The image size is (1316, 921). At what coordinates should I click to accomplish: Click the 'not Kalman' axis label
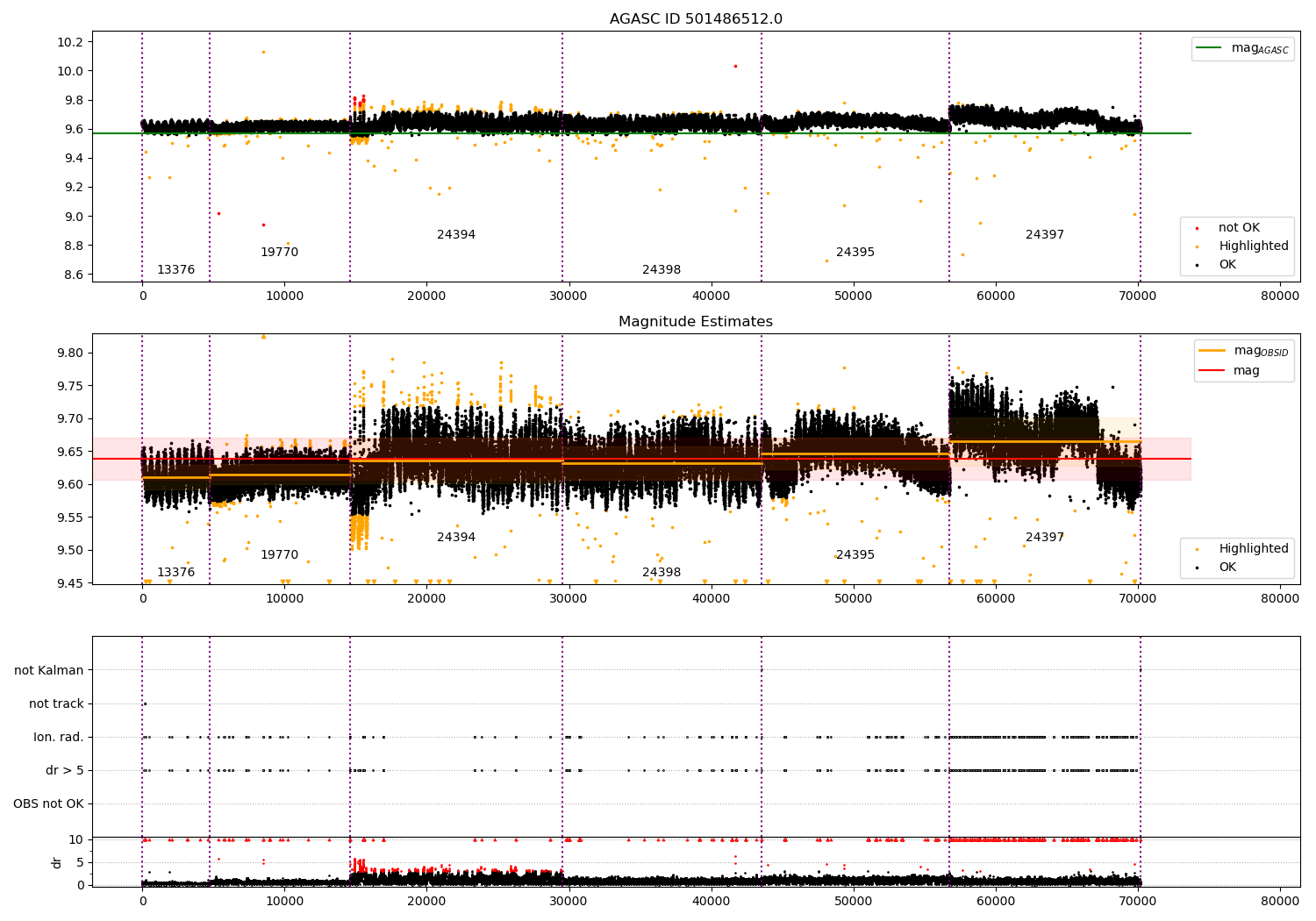pos(49,670)
